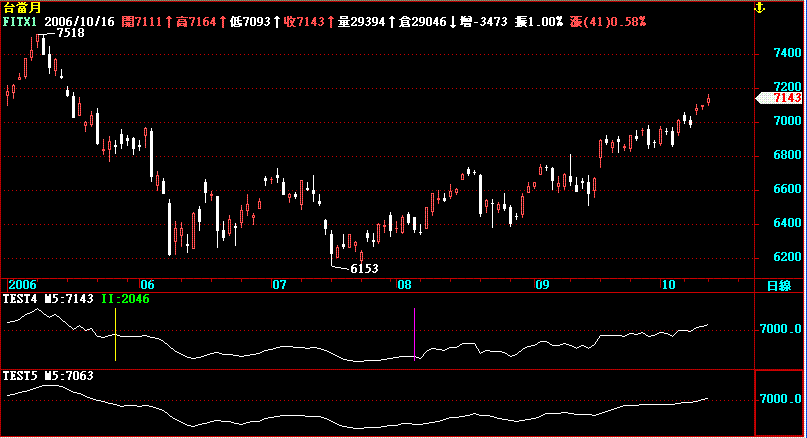The image size is (807, 438).
Task: Click the 2006/10/16 date in header
Action: (x=79, y=20)
